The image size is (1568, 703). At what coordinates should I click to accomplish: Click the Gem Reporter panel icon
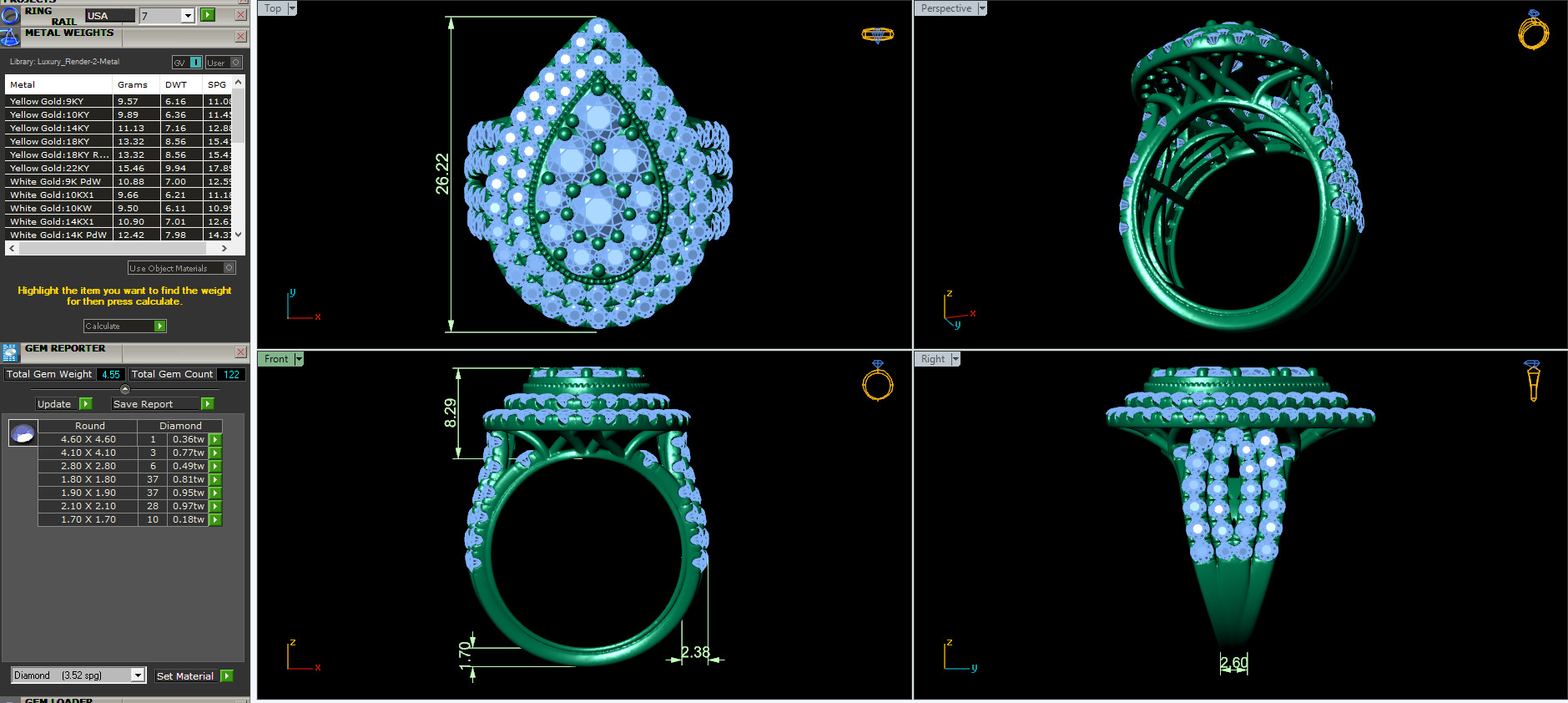10,352
